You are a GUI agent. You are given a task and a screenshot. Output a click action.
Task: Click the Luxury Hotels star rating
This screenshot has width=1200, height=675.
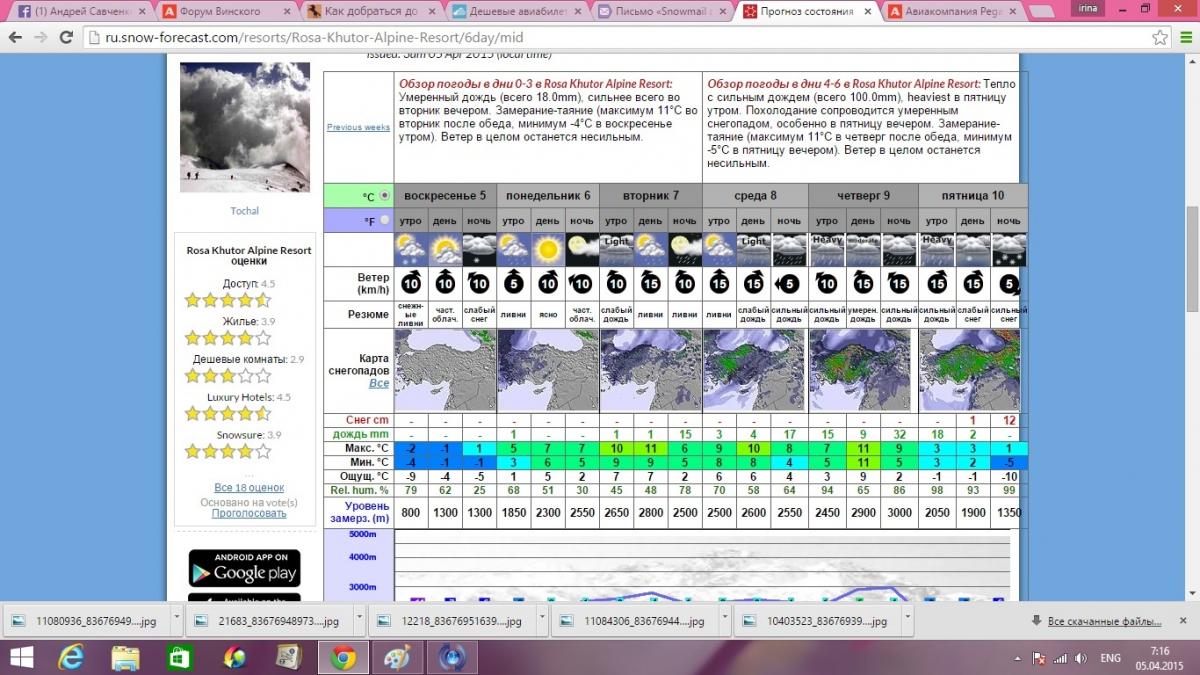pyautogui.click(x=229, y=413)
